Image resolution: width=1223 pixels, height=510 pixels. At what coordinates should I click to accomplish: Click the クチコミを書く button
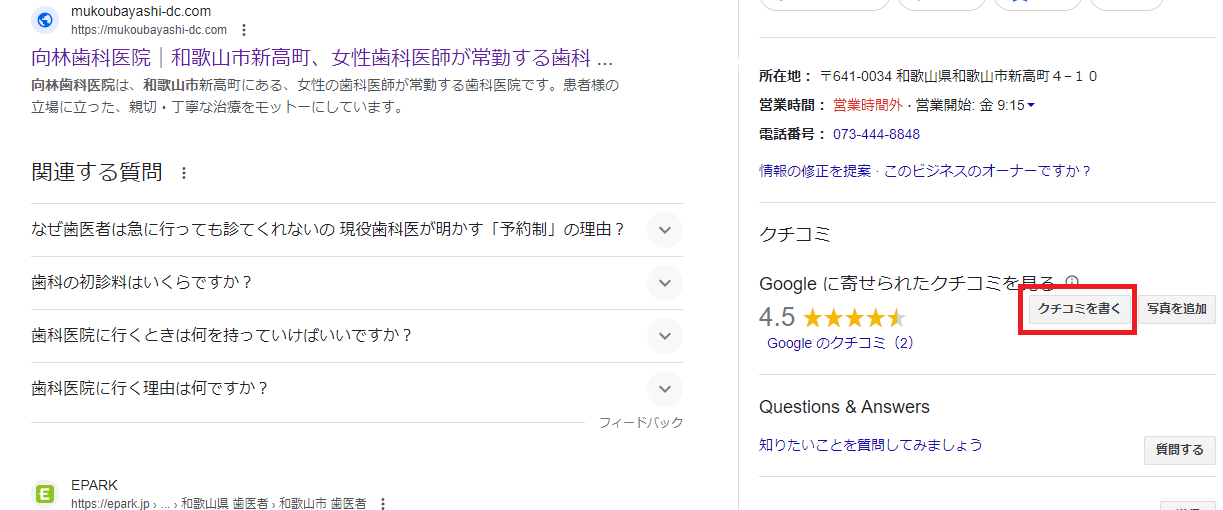pos(1079,309)
